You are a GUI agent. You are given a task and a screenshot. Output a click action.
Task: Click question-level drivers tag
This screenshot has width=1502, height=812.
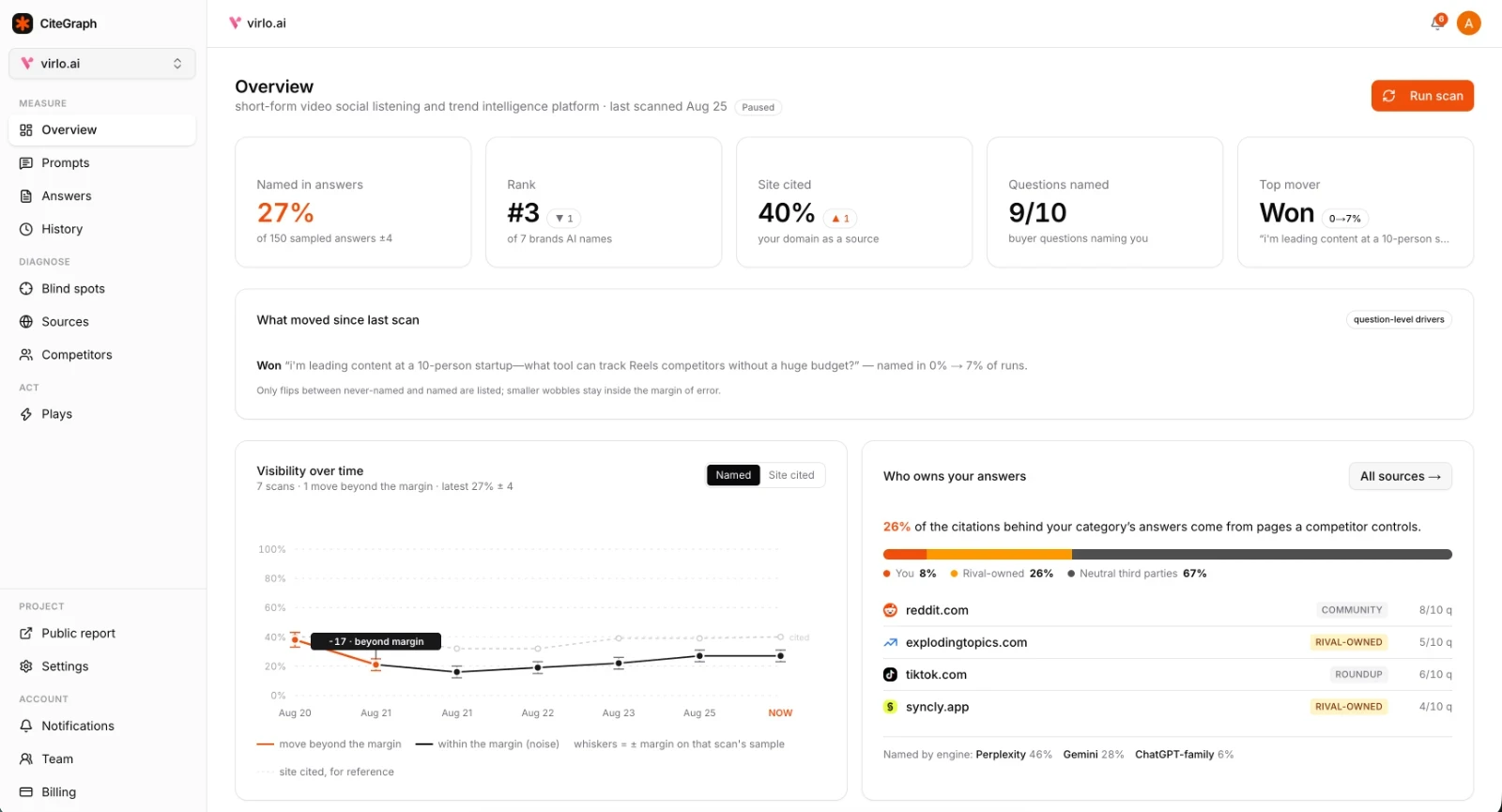[1399, 319]
